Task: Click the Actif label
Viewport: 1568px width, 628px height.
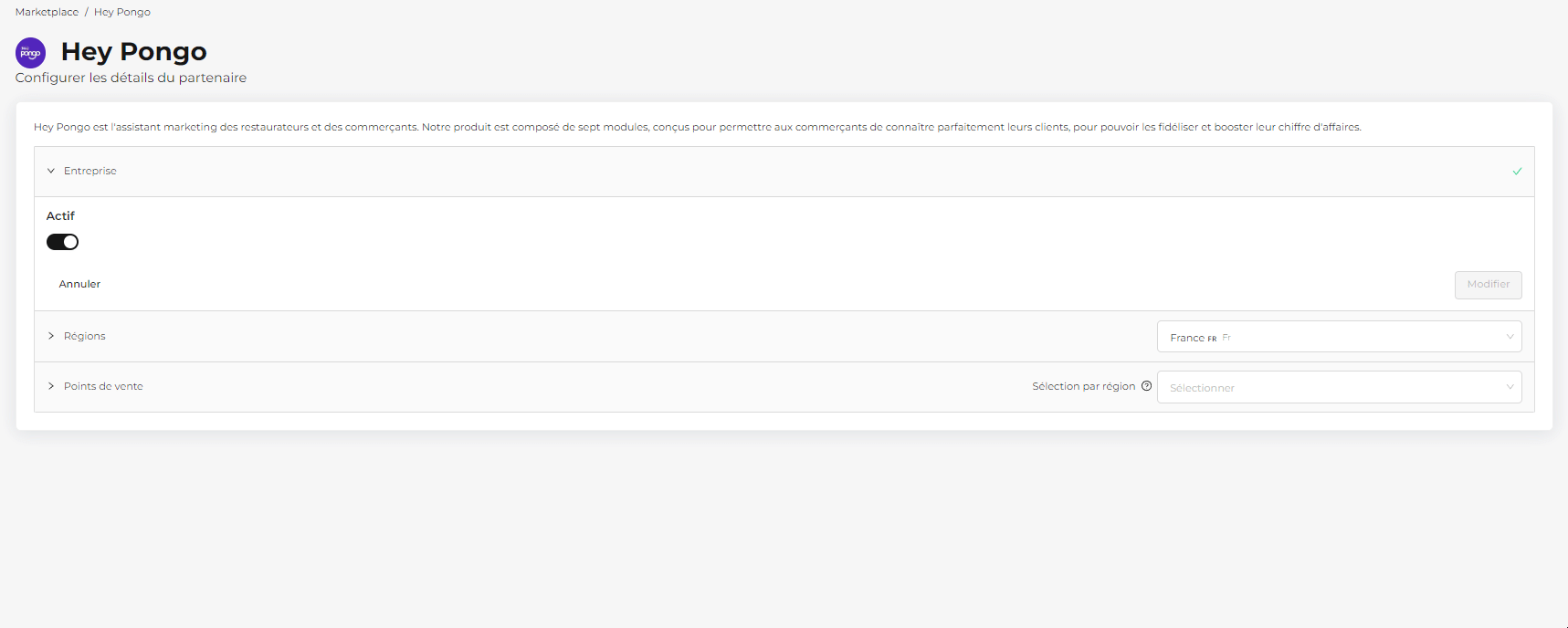Action: tap(60, 216)
